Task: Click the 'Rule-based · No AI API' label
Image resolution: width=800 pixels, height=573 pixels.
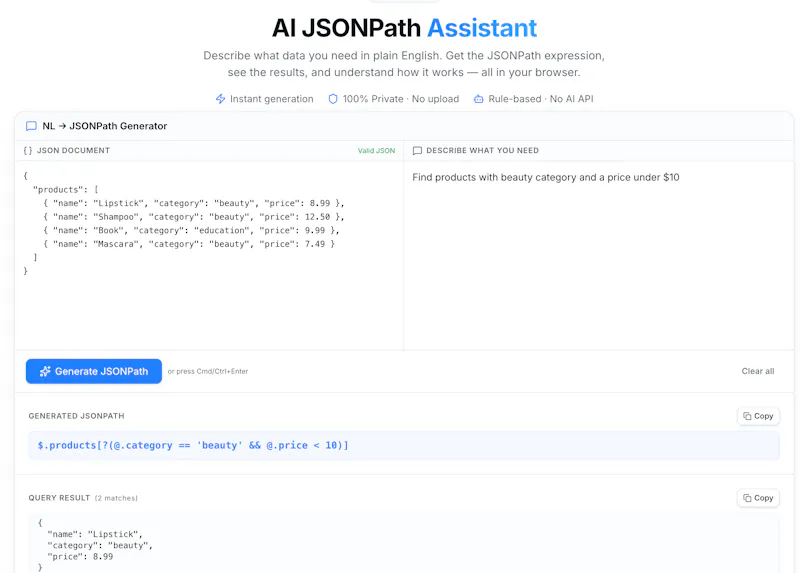Action: coord(541,99)
